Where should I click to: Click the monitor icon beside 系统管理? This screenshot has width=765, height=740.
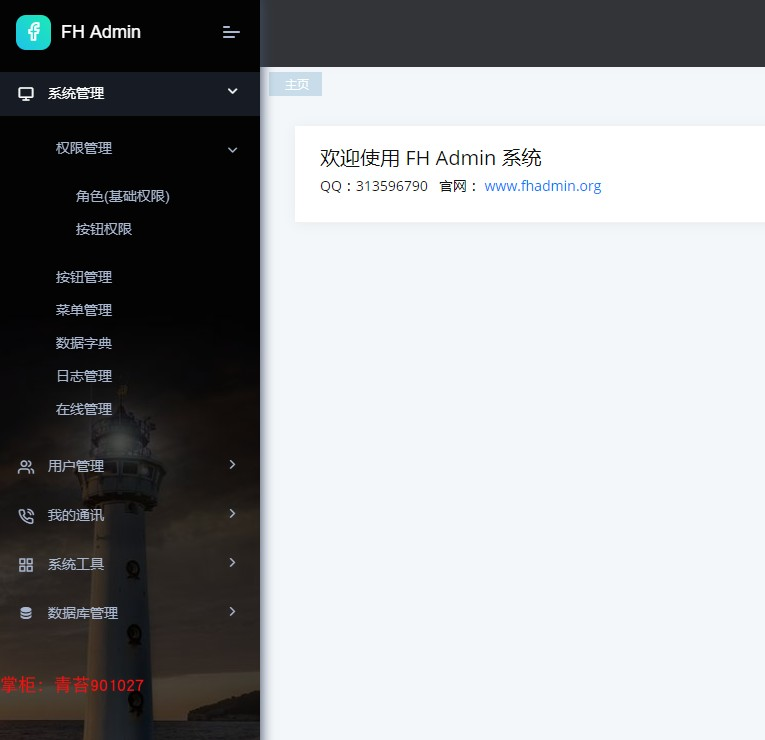[x=26, y=94]
